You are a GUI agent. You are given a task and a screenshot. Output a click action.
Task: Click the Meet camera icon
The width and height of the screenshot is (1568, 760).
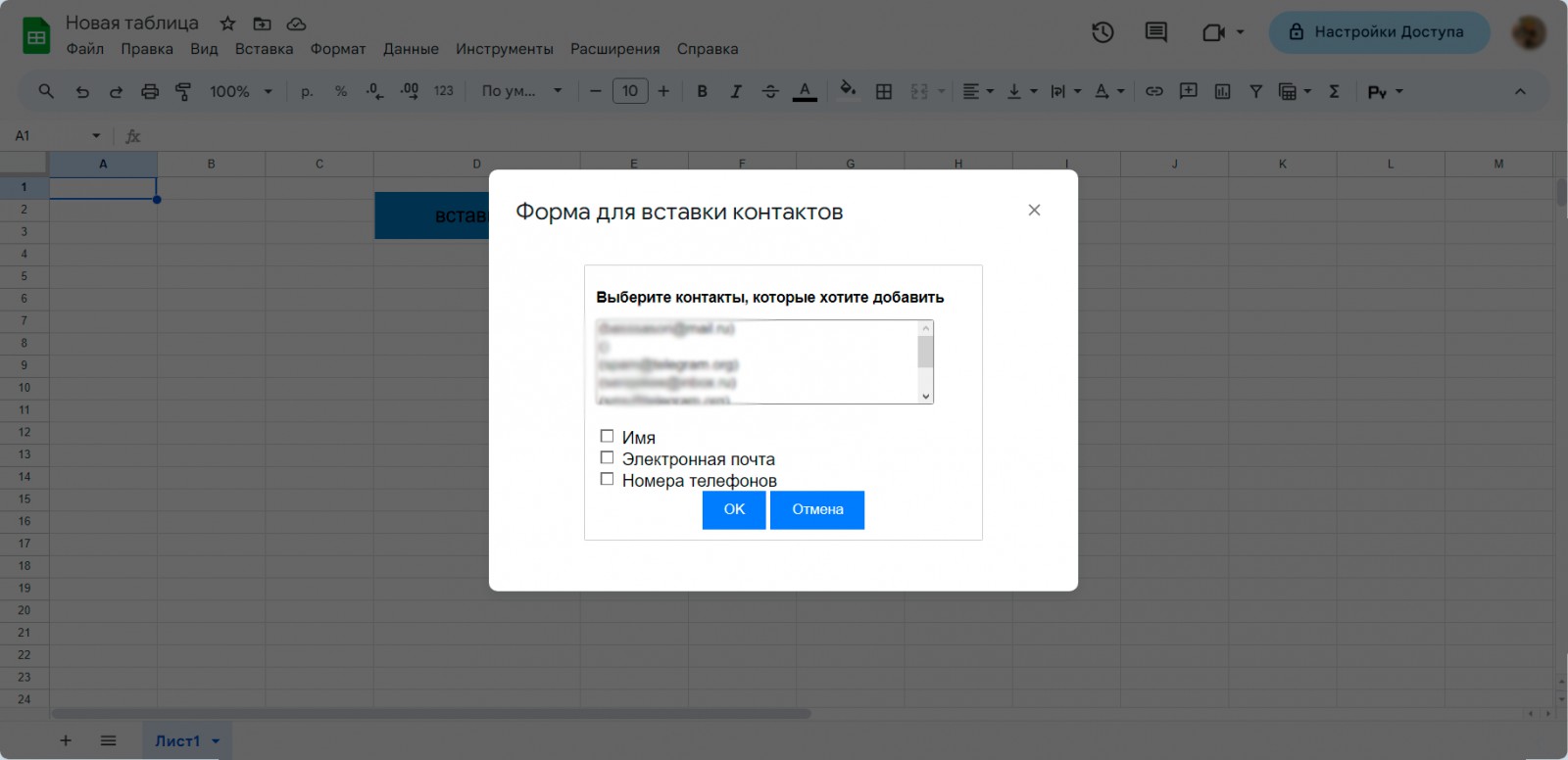click(x=1213, y=32)
